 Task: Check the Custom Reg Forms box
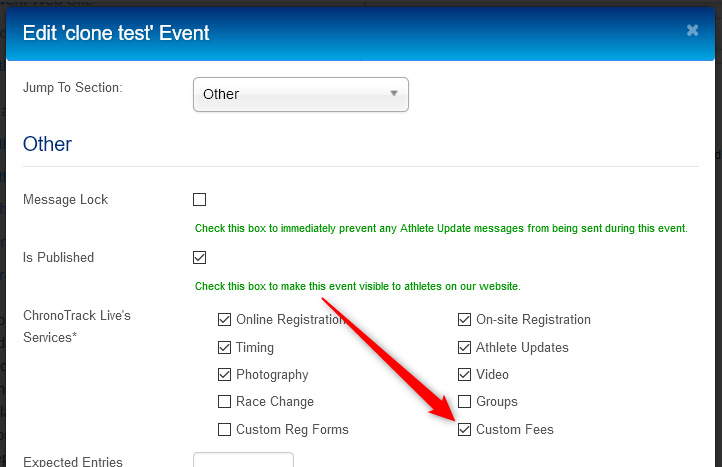[224, 429]
